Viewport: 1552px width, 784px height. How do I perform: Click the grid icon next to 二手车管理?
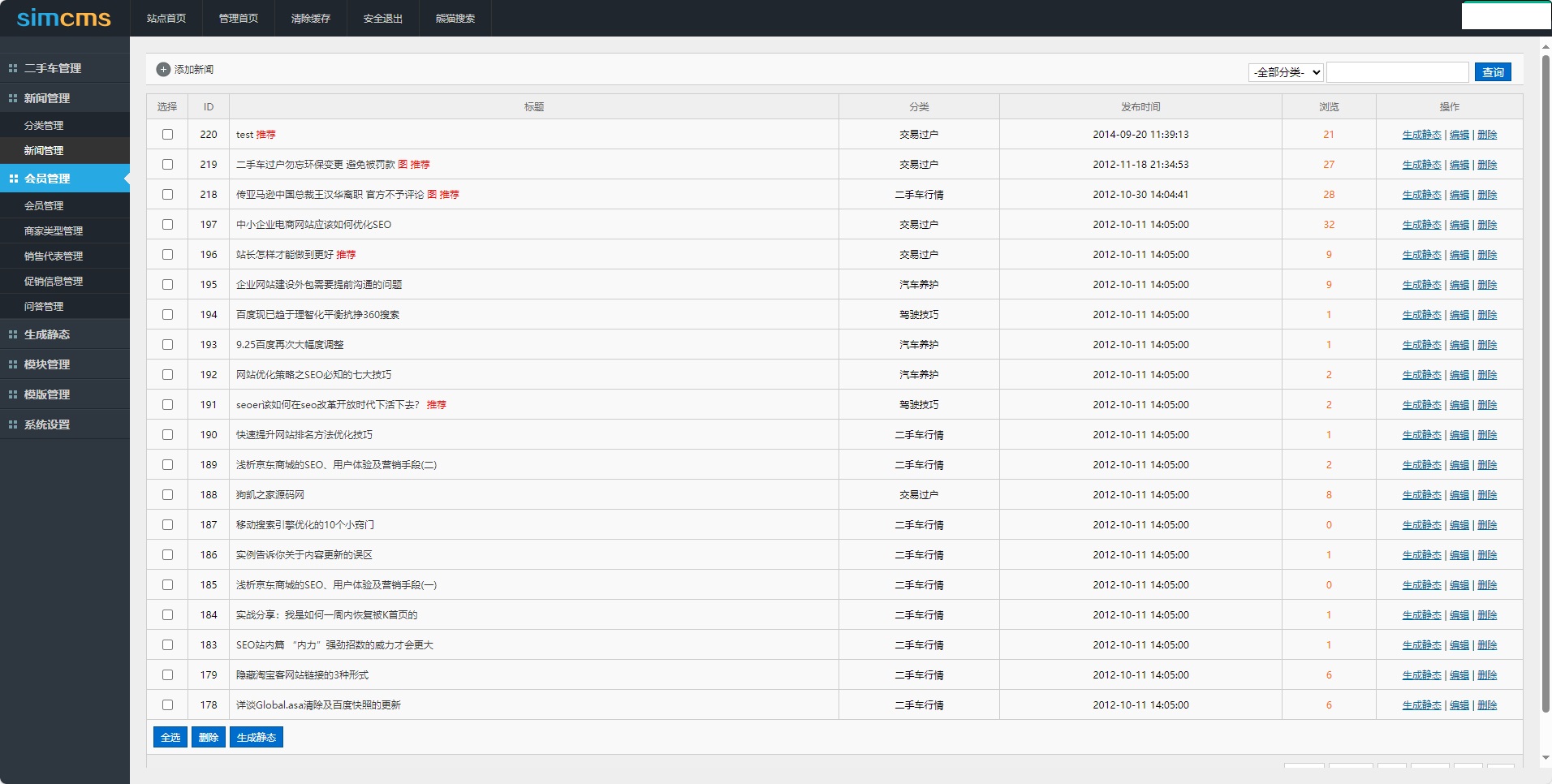[13, 68]
